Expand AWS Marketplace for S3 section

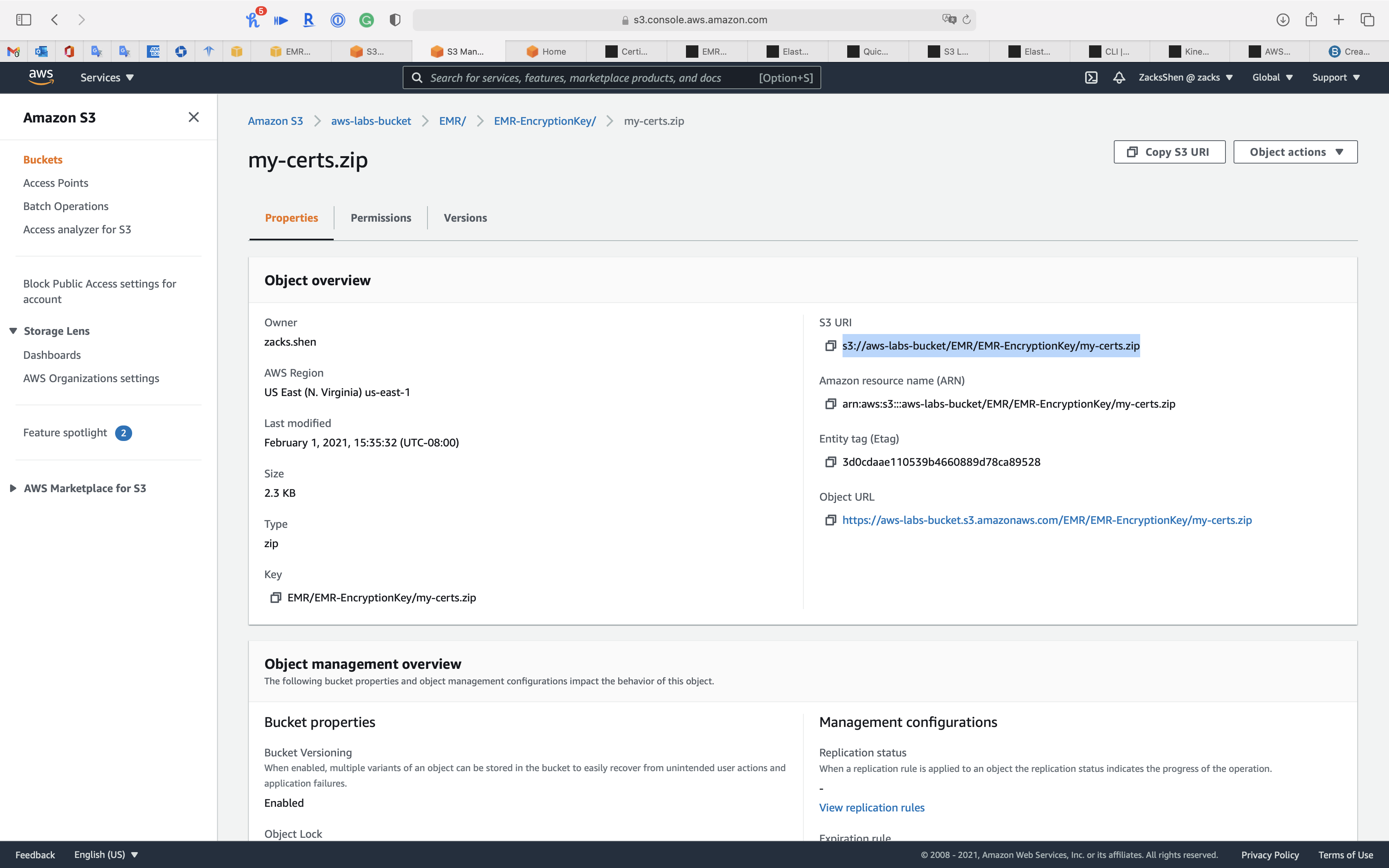[x=13, y=488]
